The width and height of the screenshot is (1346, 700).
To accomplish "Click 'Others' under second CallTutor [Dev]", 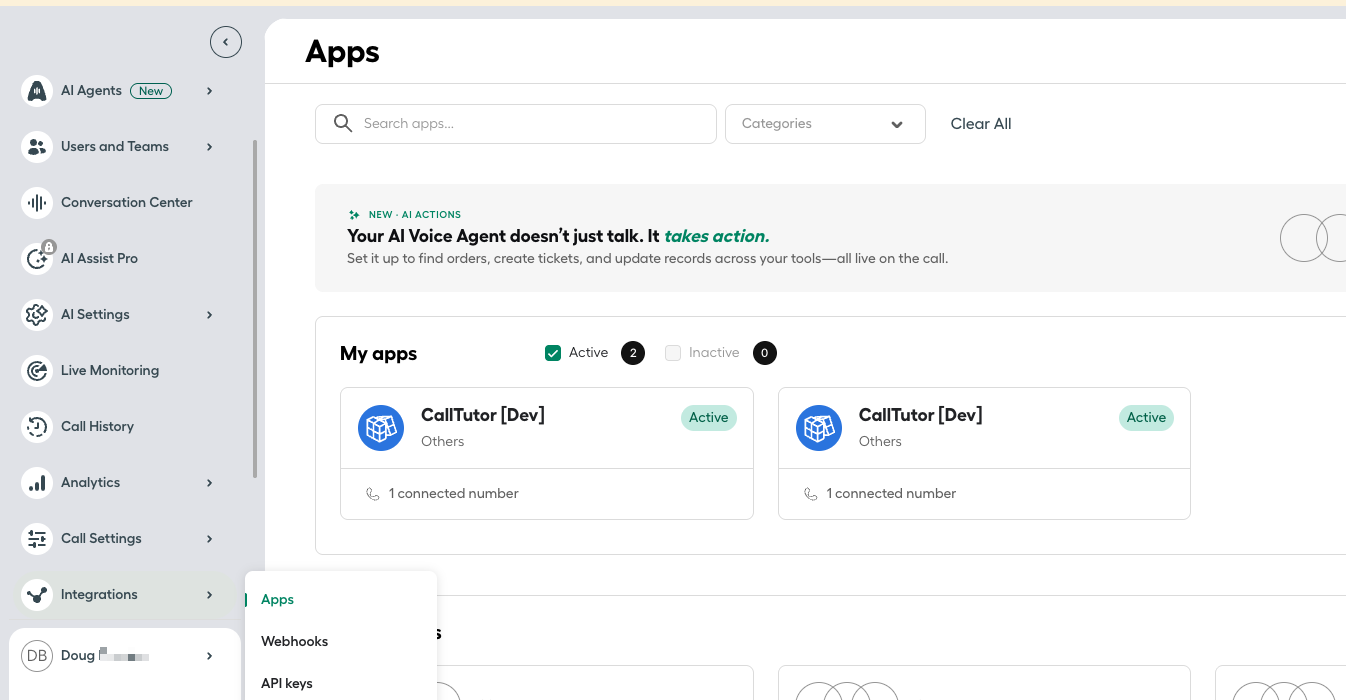I will click(880, 441).
